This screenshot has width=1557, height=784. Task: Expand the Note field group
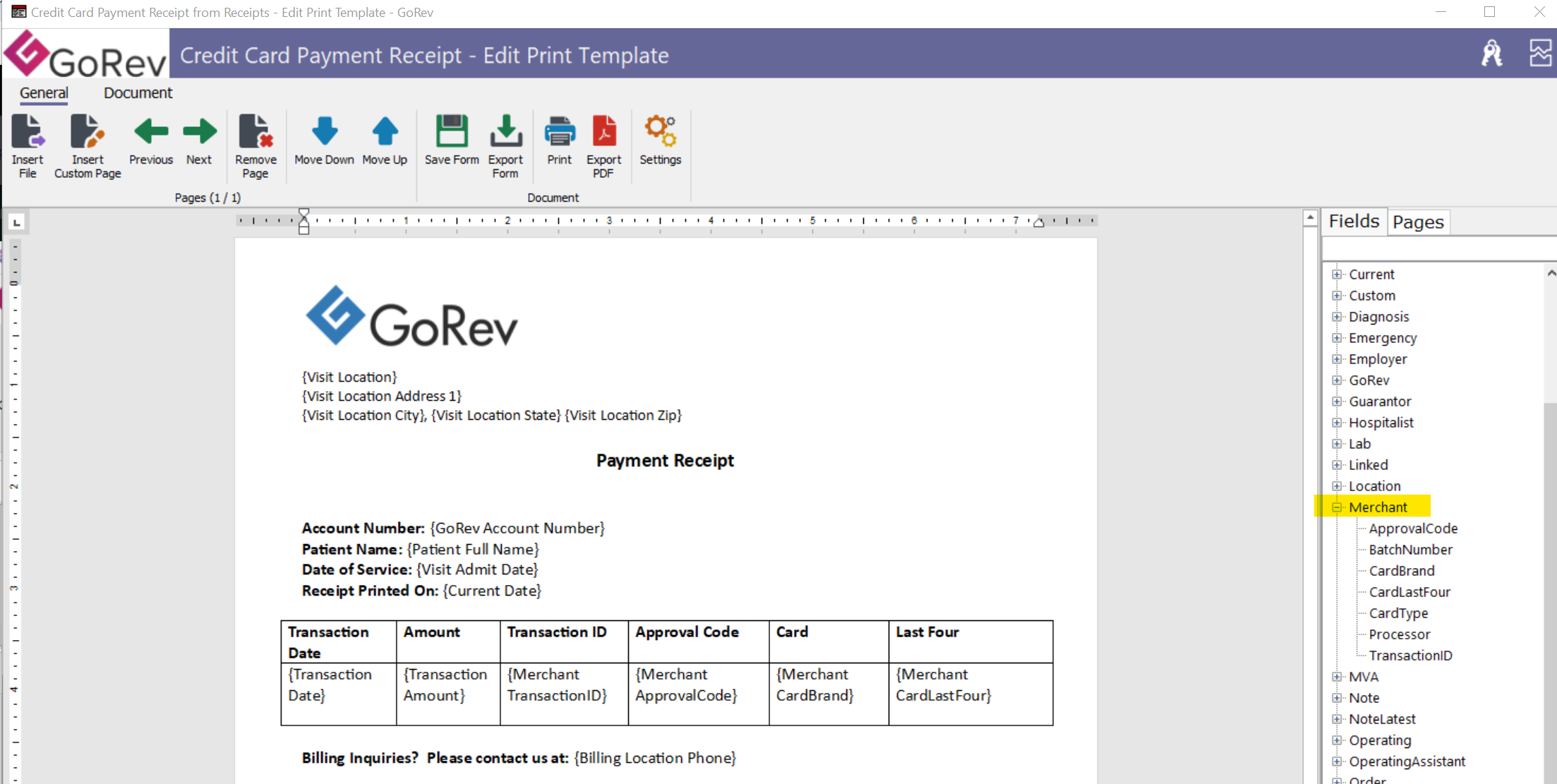[x=1337, y=698]
